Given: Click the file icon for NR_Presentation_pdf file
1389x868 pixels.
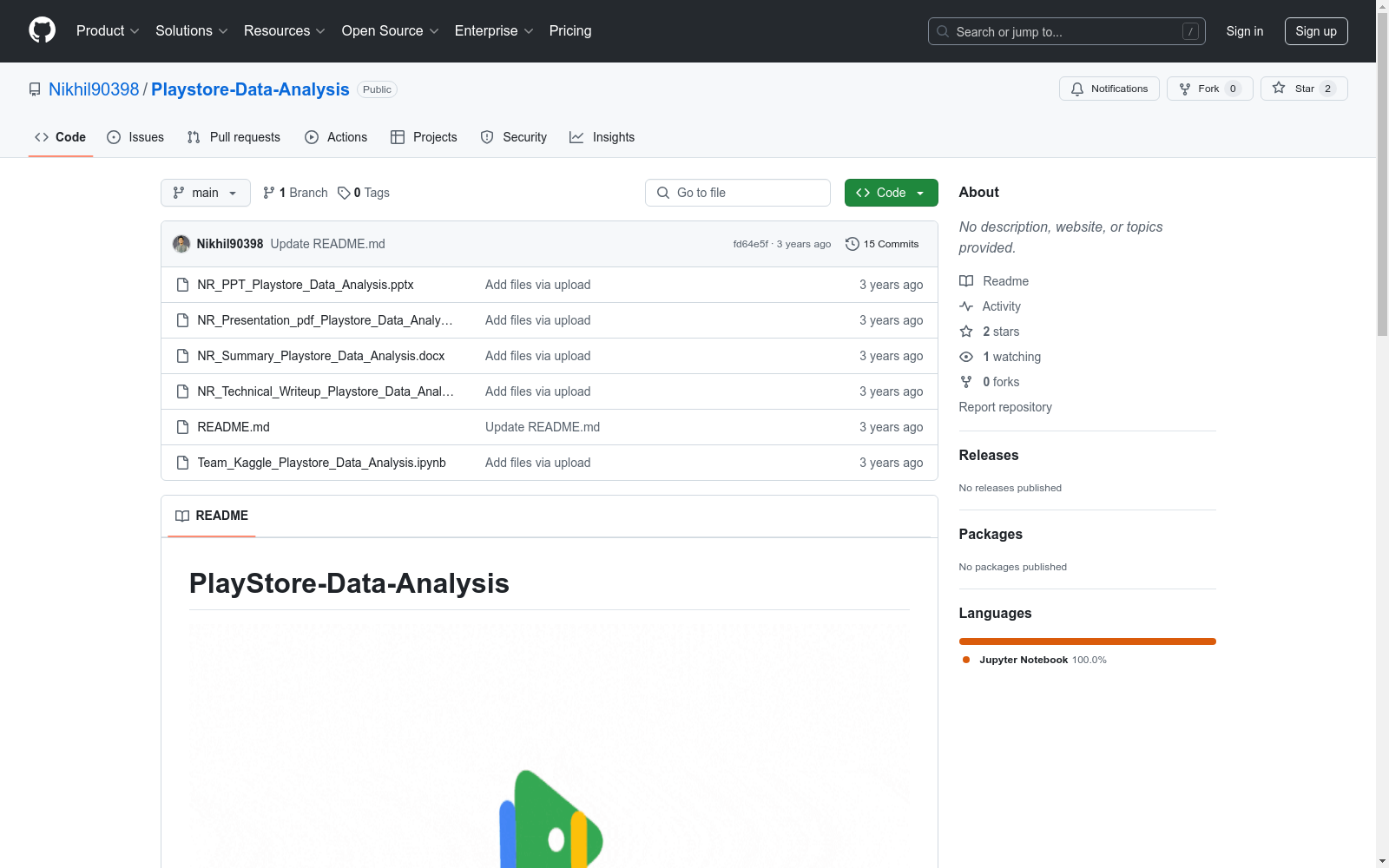Looking at the screenshot, I should [x=182, y=320].
